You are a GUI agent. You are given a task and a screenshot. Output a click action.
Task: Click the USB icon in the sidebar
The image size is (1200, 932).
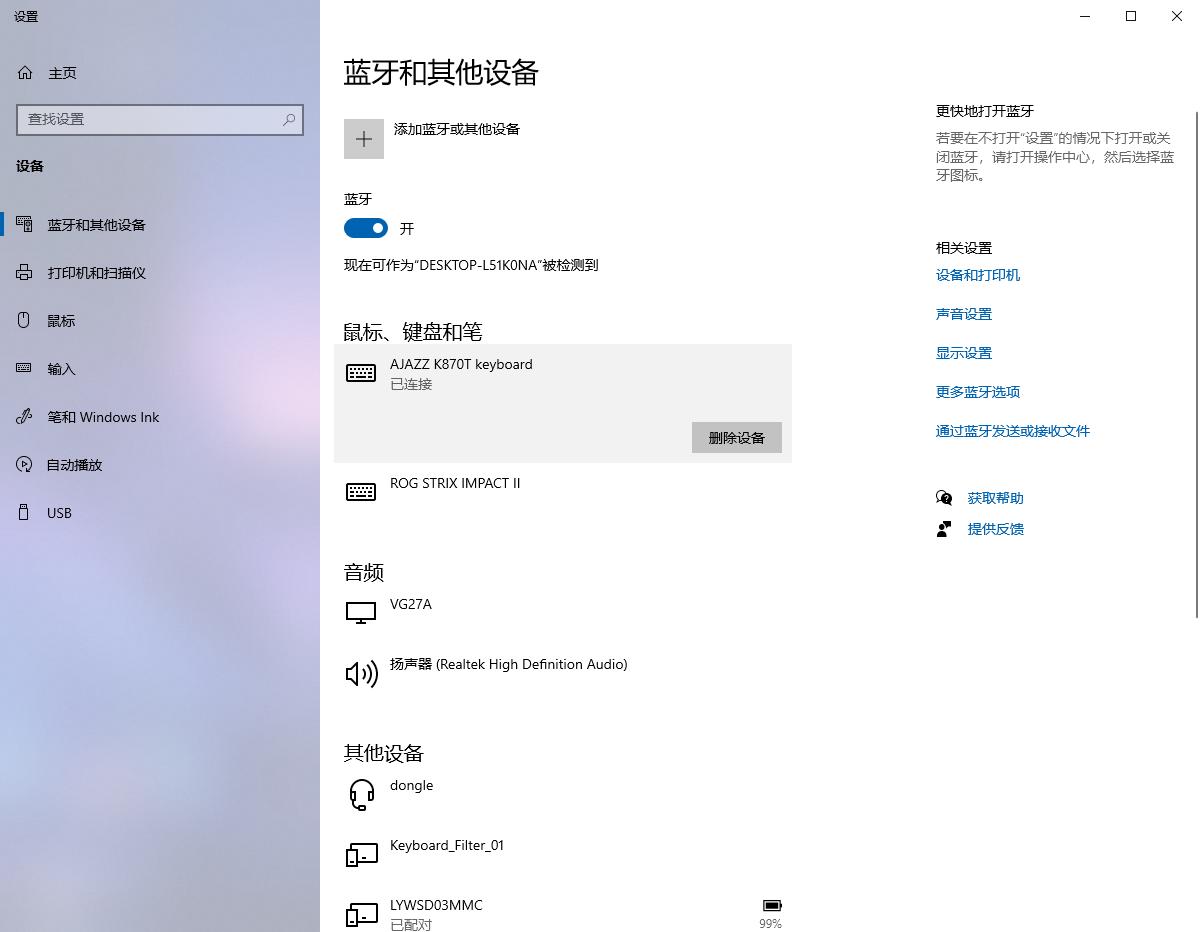point(24,512)
